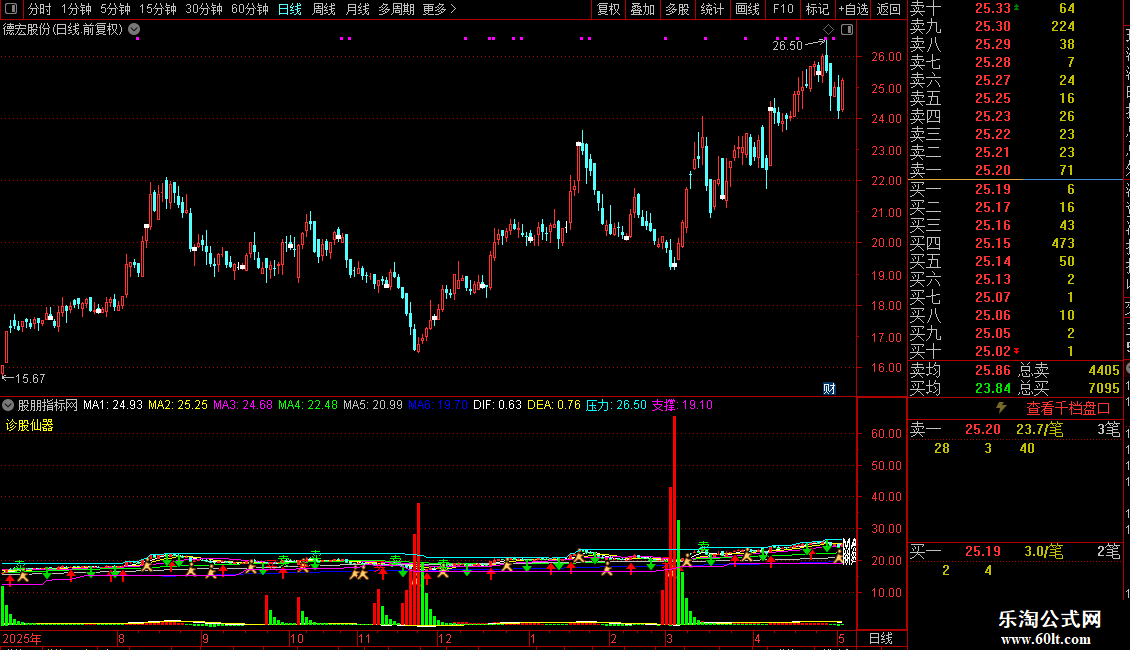Click the 卖一 detail 23.7/笔 value
The width and height of the screenshot is (1130, 650).
[1039, 429]
